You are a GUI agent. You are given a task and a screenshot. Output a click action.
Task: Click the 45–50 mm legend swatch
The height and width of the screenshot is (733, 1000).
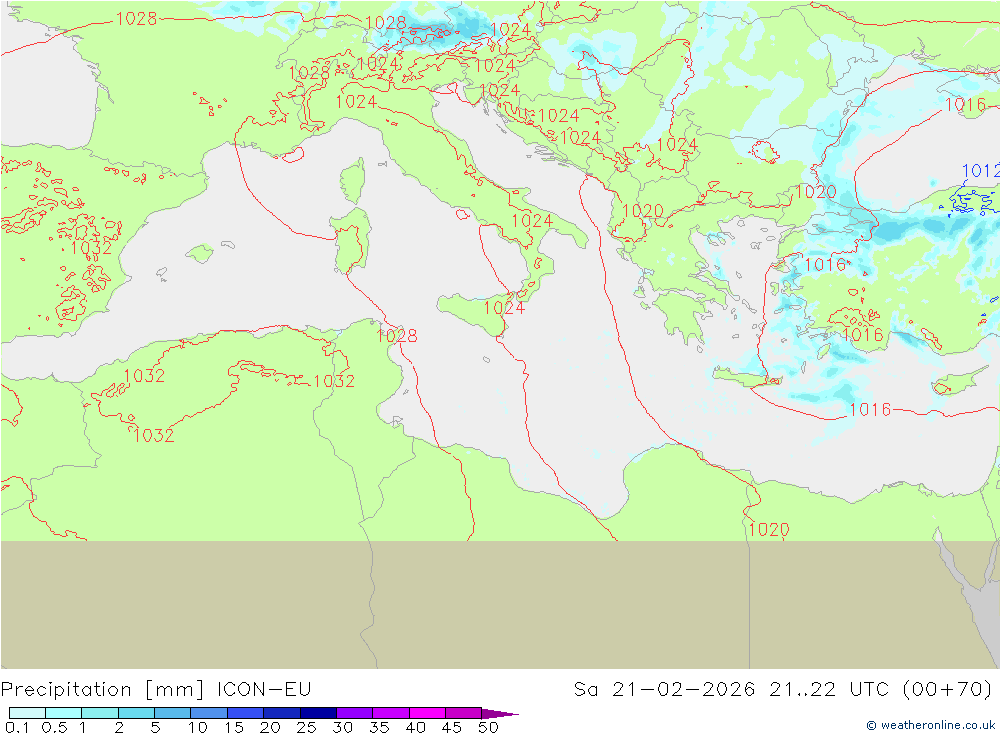tap(464, 713)
